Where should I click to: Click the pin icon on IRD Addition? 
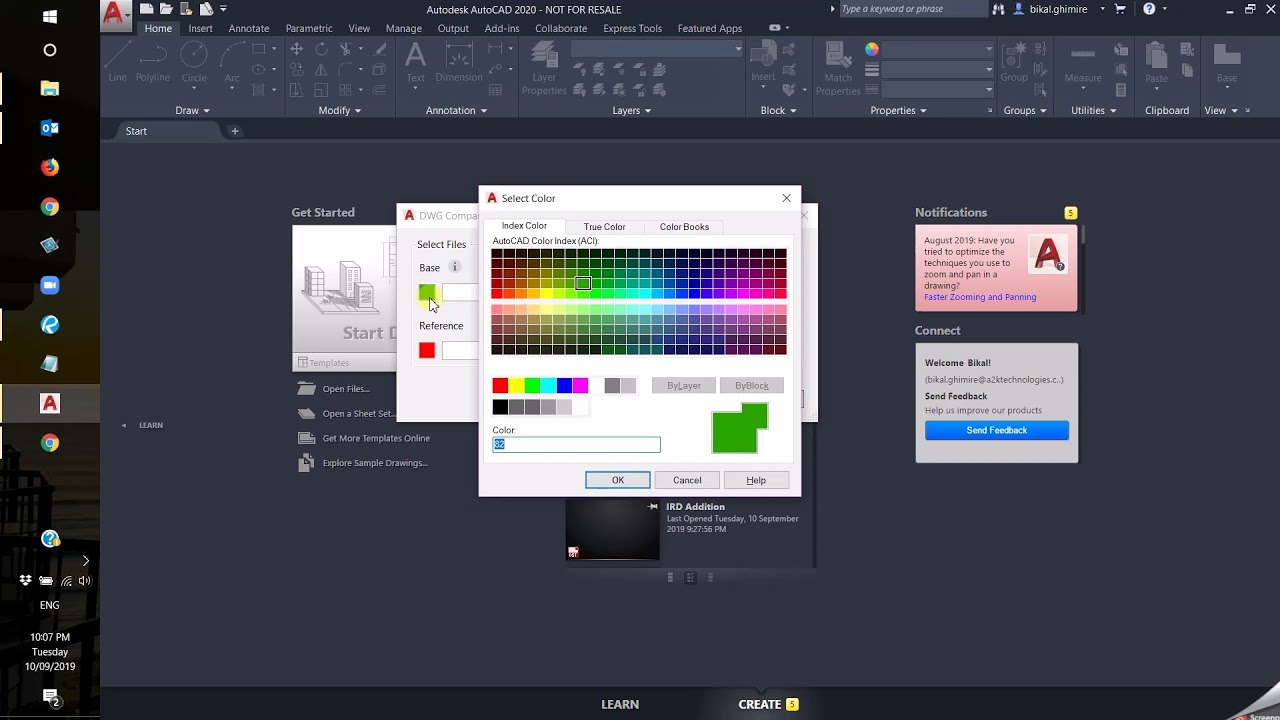point(653,507)
